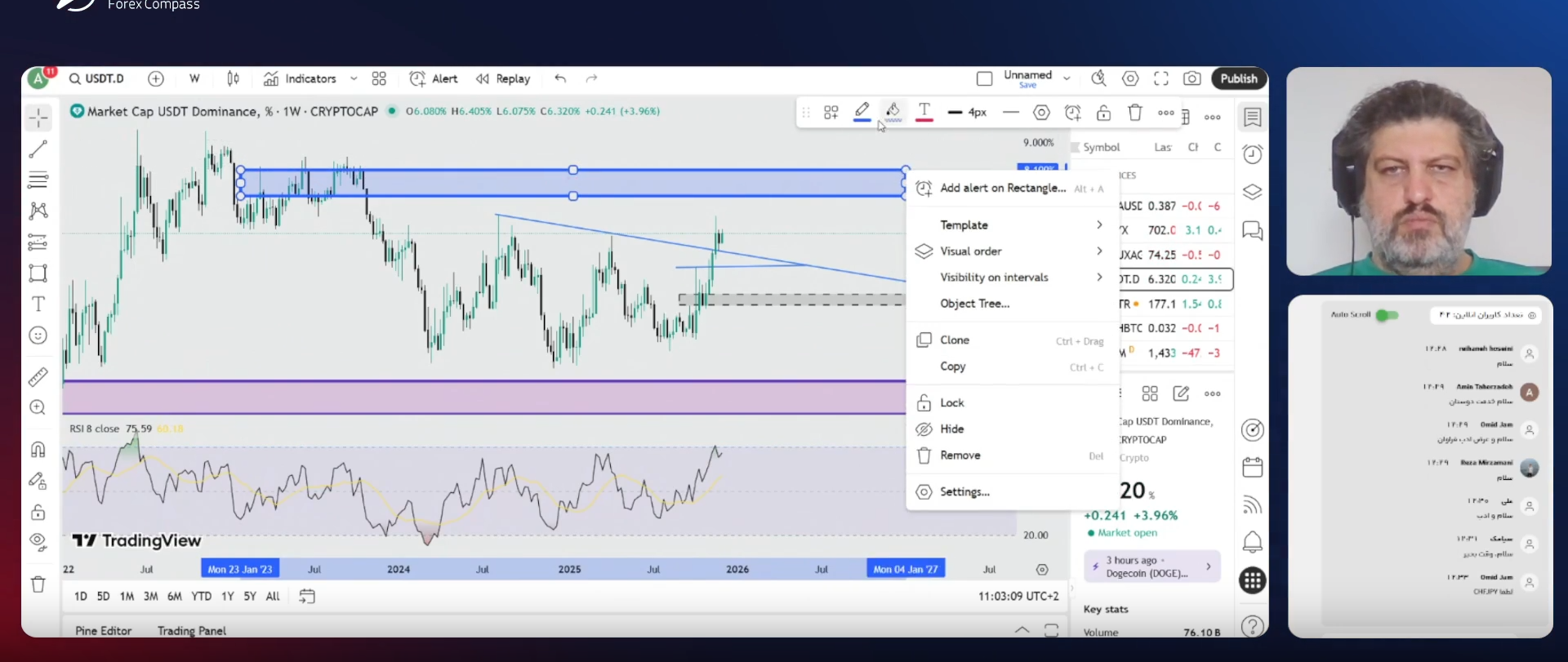Toggle hide all drawings eye icon
The image size is (1568, 662).
(x=38, y=542)
